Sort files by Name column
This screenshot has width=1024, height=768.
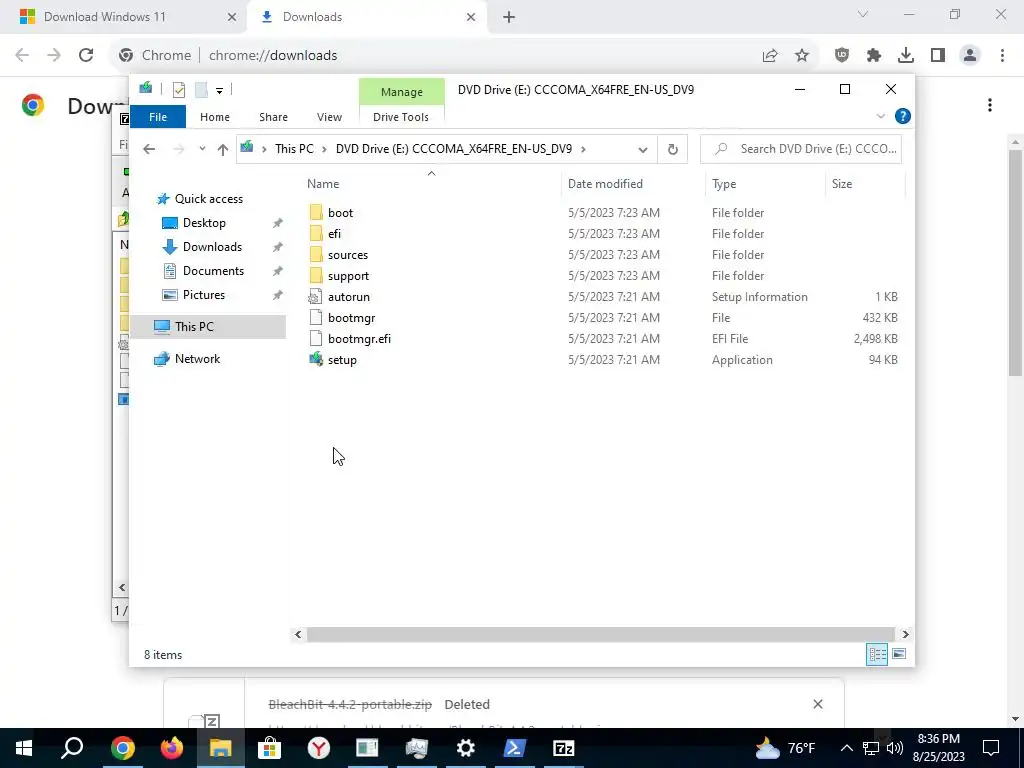[x=431, y=184]
